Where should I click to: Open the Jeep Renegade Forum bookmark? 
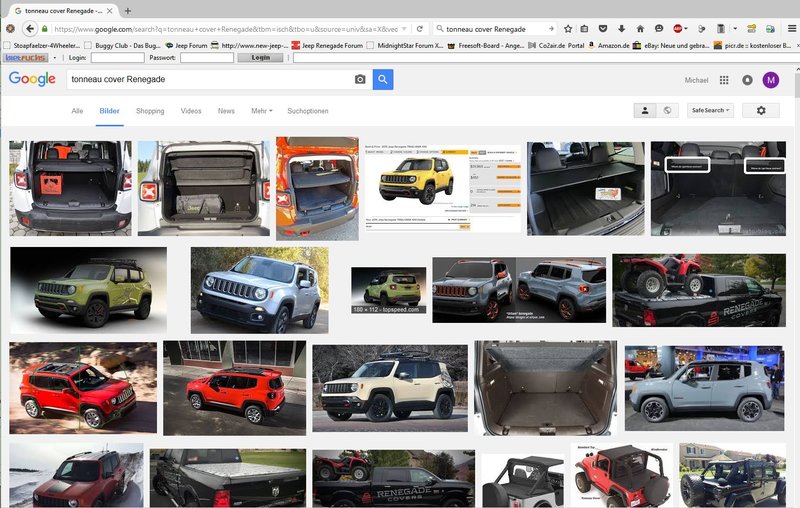(332, 45)
